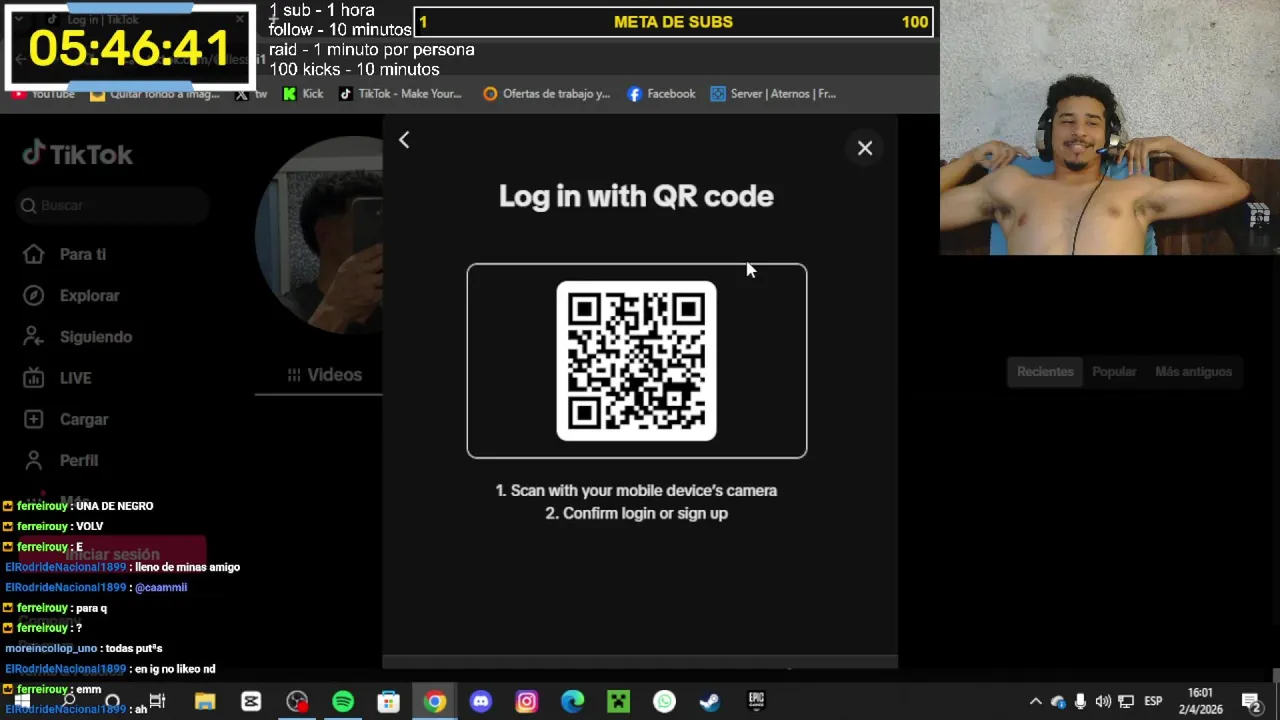The image size is (1280, 720).
Task: Open OBS Studio from taskbar
Action: pos(297,702)
